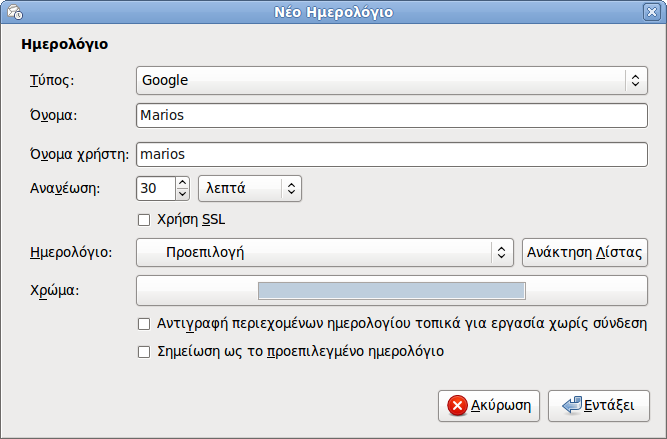667x439 pixels.
Task: Click the calendar app icon in title bar
Action: (x=15, y=12)
